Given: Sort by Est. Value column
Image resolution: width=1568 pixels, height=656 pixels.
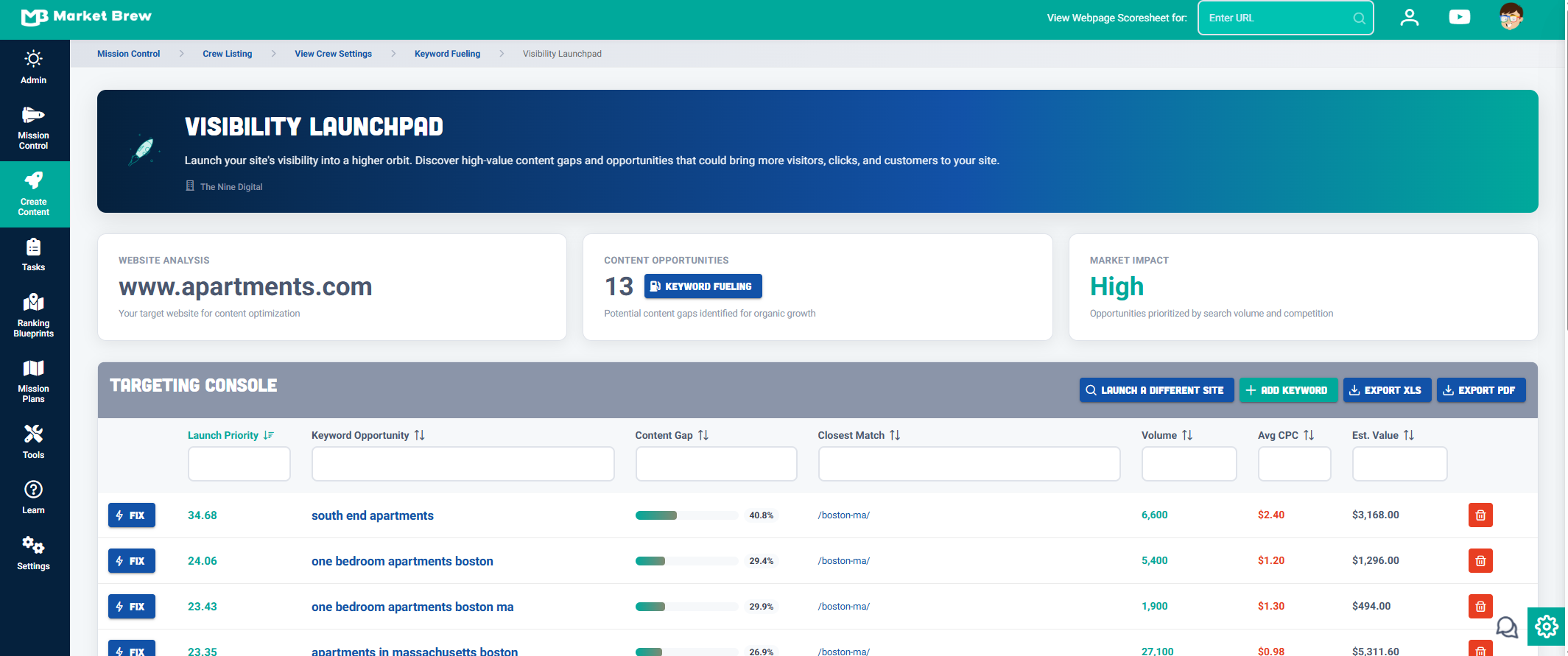Looking at the screenshot, I should 1383,435.
